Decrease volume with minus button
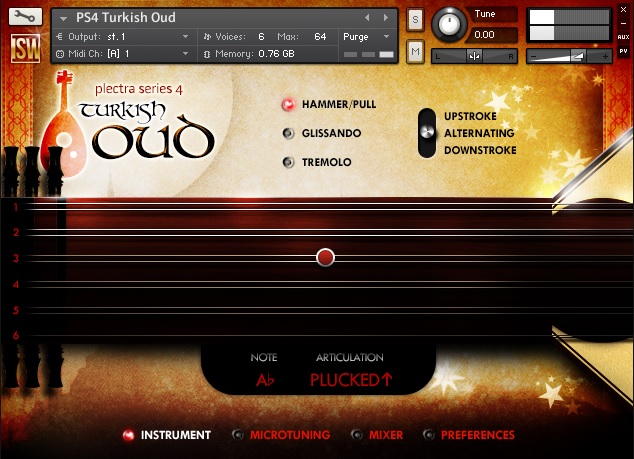Screen dimensions: 634x459 pyautogui.click(x=533, y=57)
